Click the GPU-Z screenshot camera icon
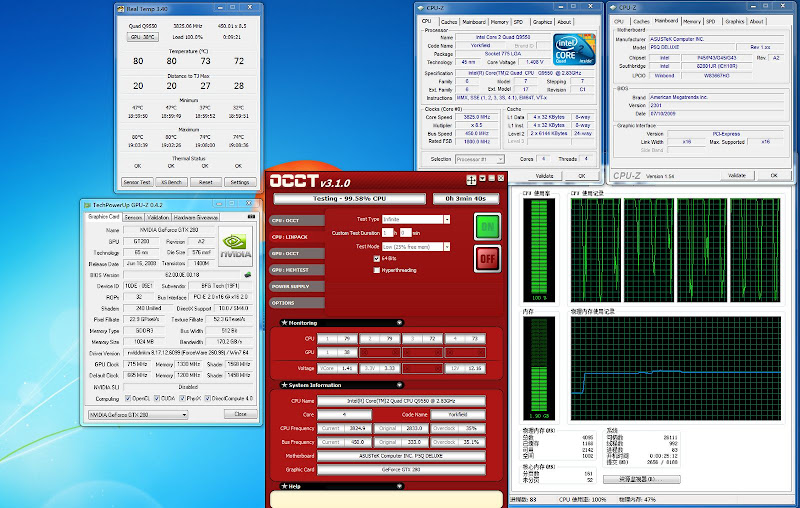 [x=251, y=217]
